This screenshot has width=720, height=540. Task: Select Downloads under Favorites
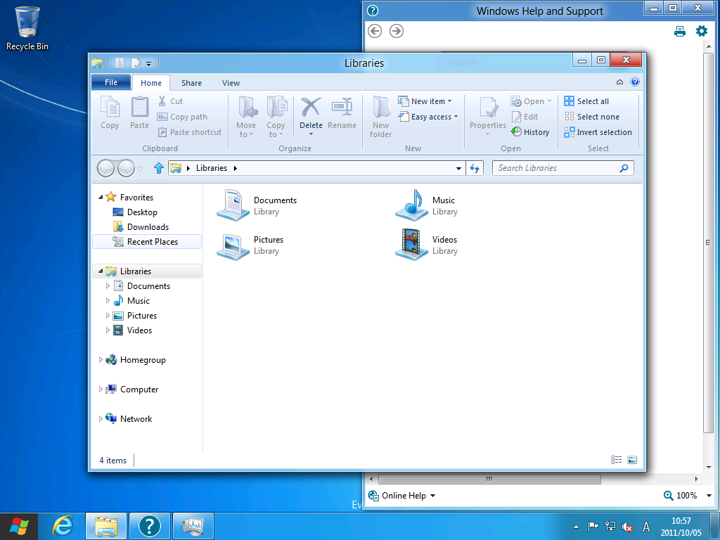click(x=141, y=227)
